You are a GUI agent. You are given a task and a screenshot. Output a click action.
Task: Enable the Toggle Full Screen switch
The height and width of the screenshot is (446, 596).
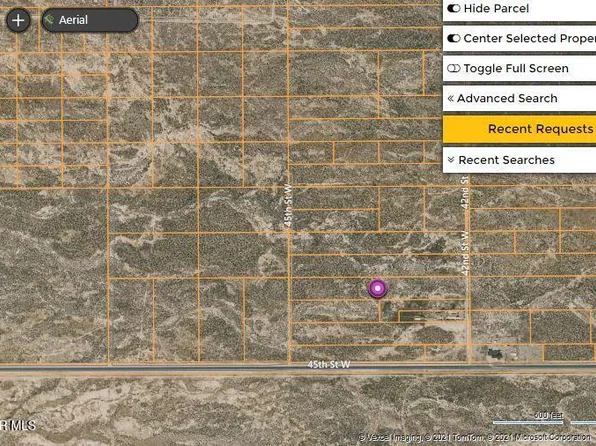click(454, 68)
